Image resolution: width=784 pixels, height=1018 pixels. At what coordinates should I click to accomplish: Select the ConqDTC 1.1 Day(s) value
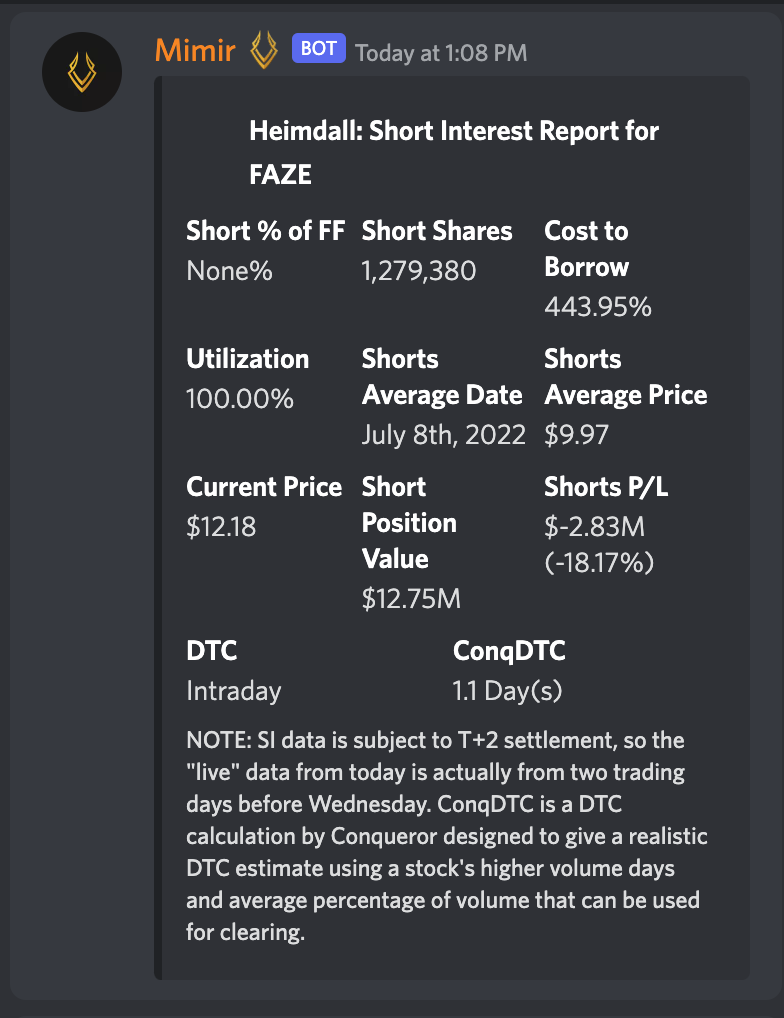507,691
